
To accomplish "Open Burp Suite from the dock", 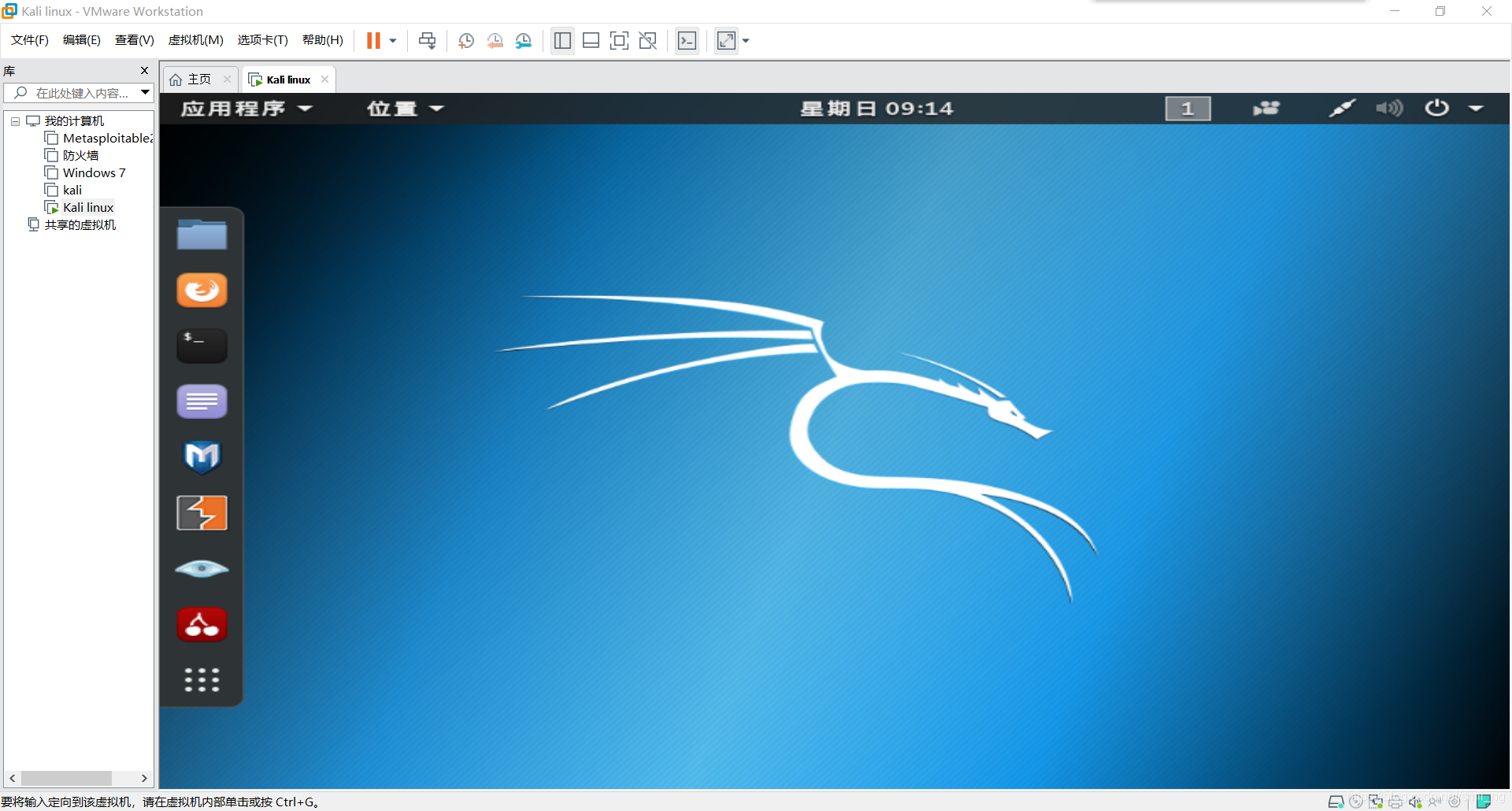I will coord(202,513).
